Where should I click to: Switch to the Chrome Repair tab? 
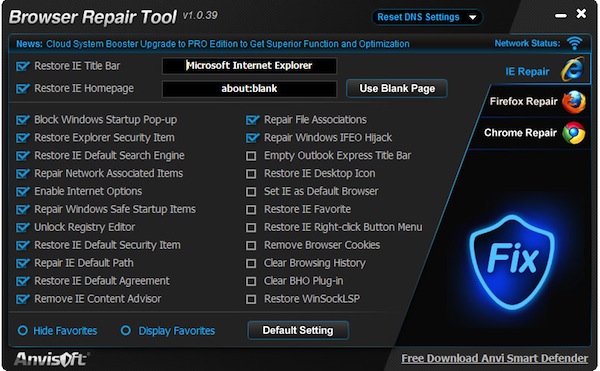(x=532, y=133)
